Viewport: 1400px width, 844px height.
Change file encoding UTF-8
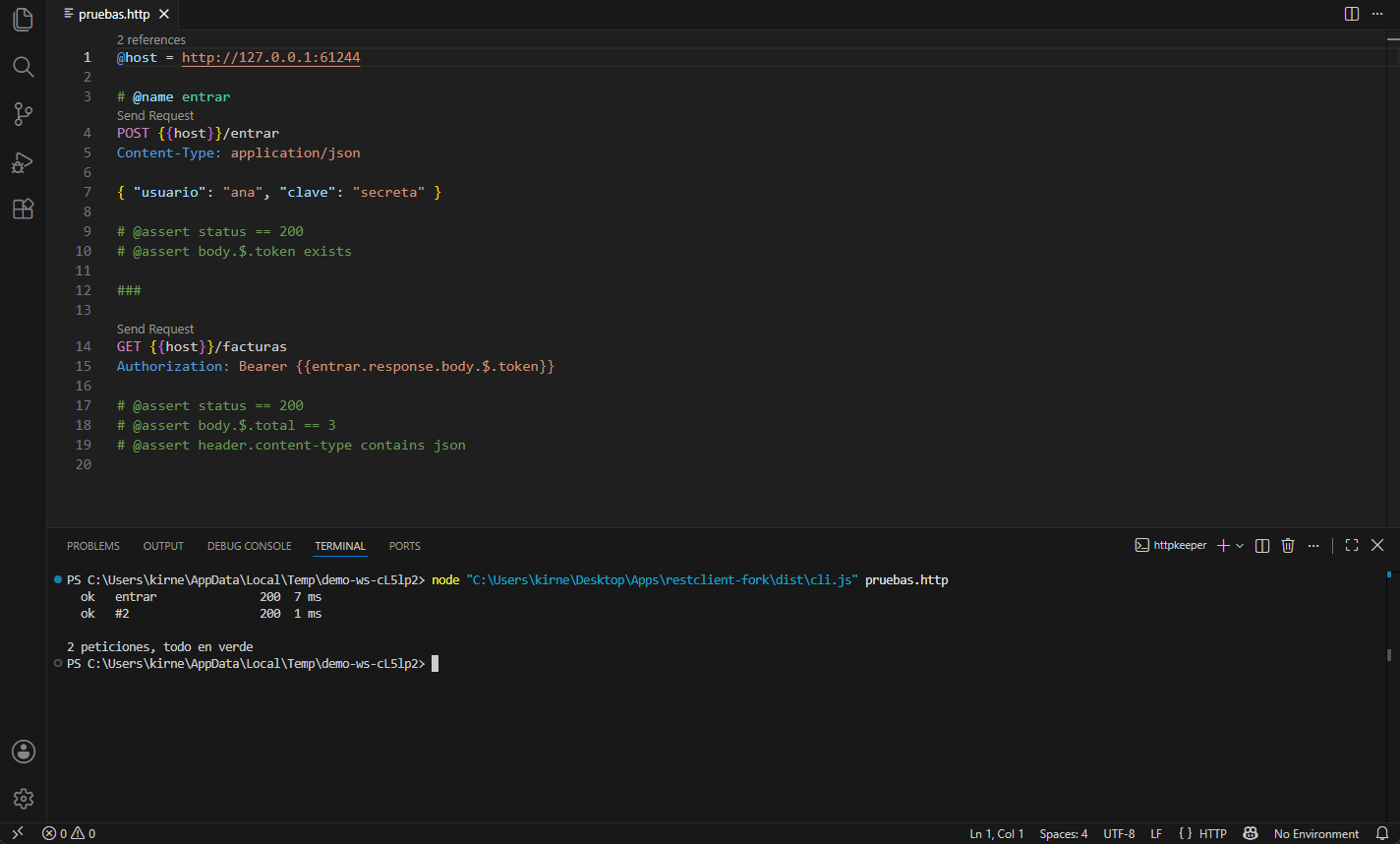tap(1119, 833)
